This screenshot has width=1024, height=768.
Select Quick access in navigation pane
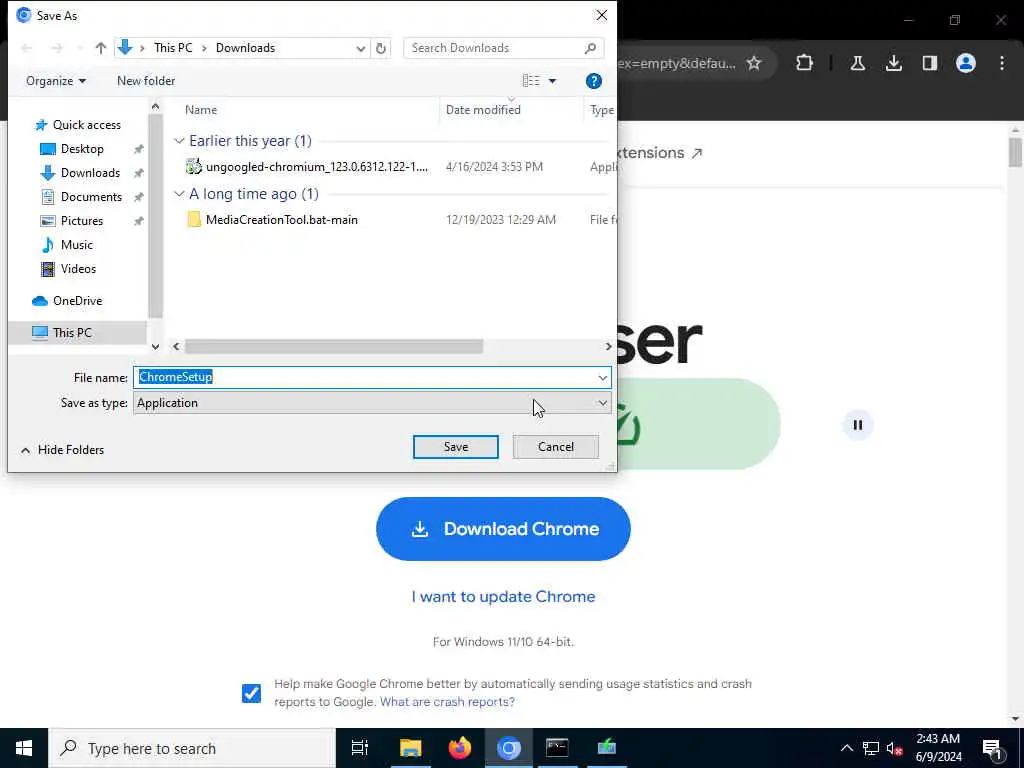[78, 125]
